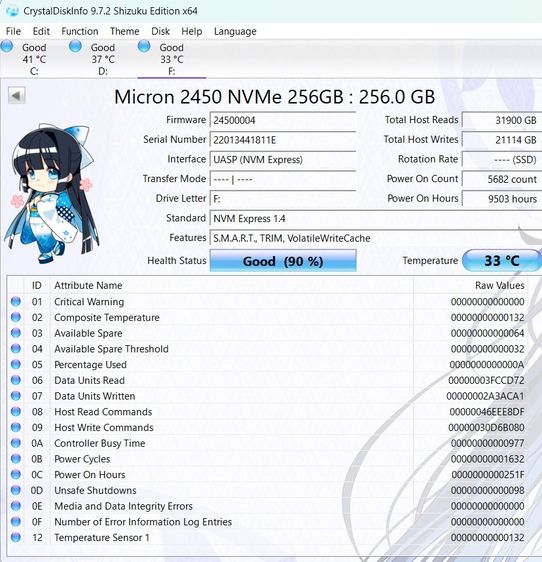
Task: Switch to the D: disk tab
Action: point(103,59)
